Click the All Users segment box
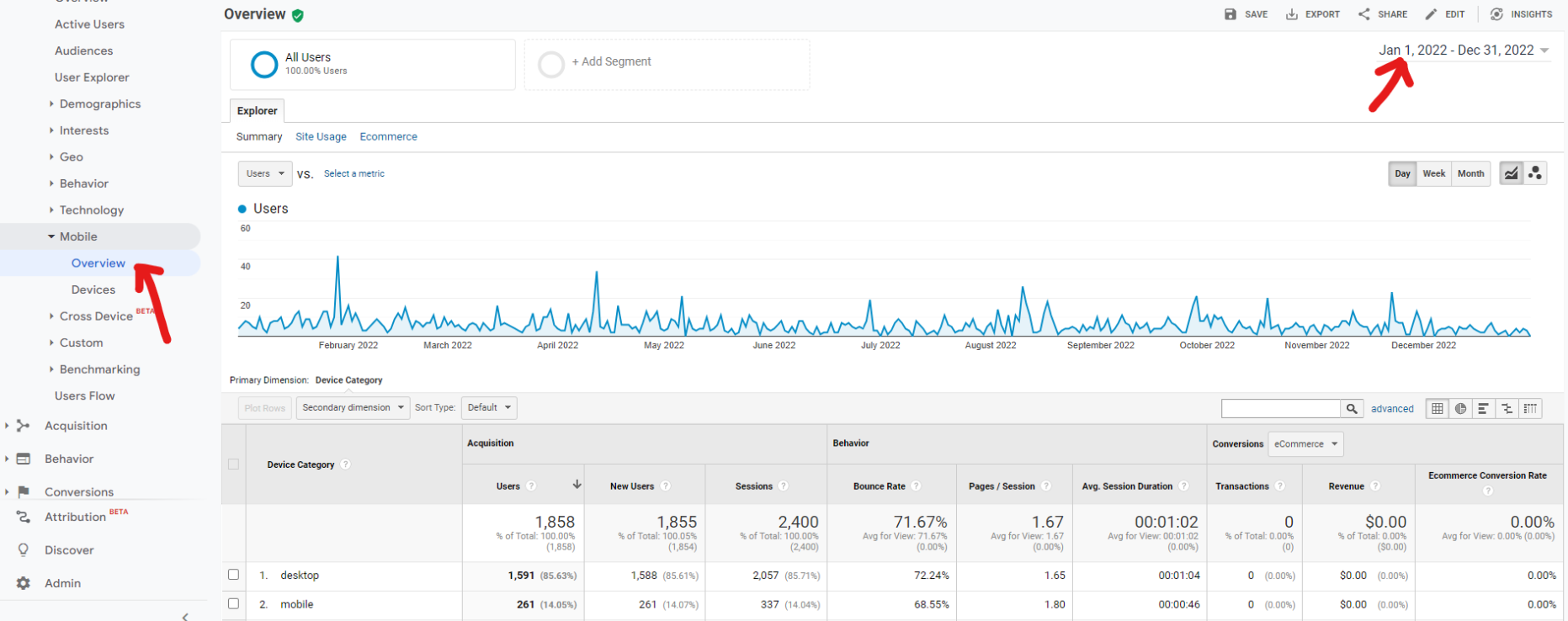The width and height of the screenshot is (1568, 621). (373, 64)
